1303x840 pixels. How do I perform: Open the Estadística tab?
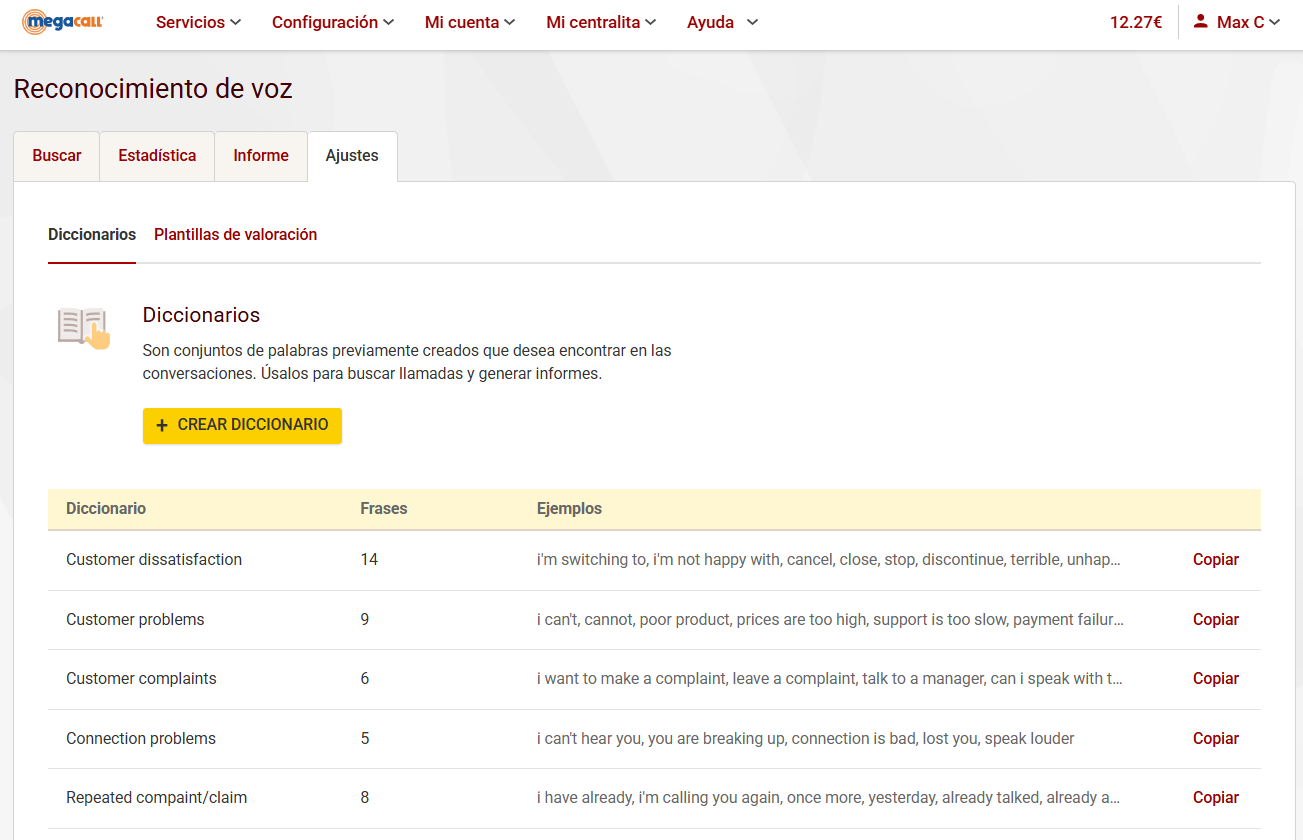point(157,156)
